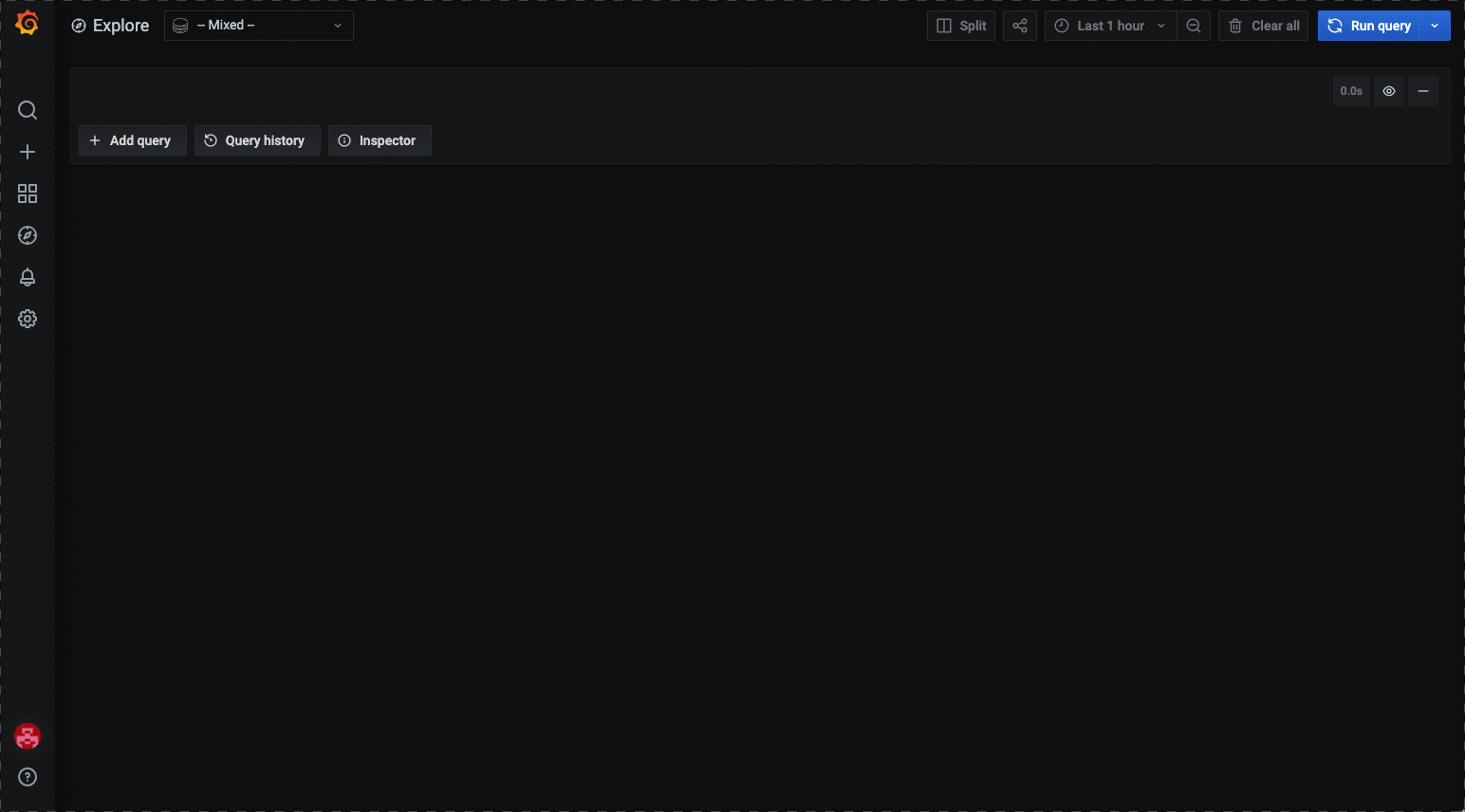Open the Inspector tab
Viewport: 1465px width, 812px height.
point(380,140)
